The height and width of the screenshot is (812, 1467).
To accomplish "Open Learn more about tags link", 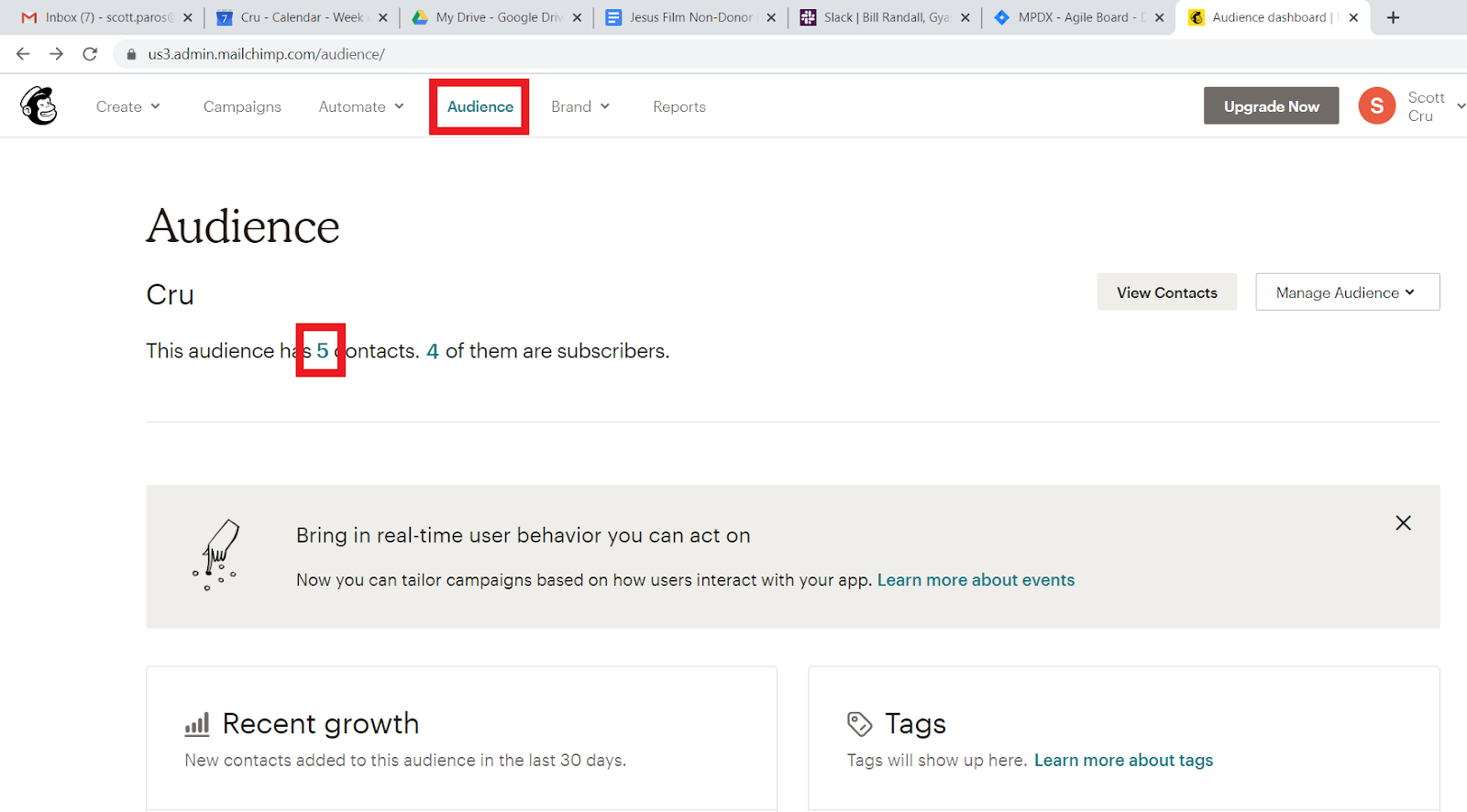I will click(x=1123, y=761).
